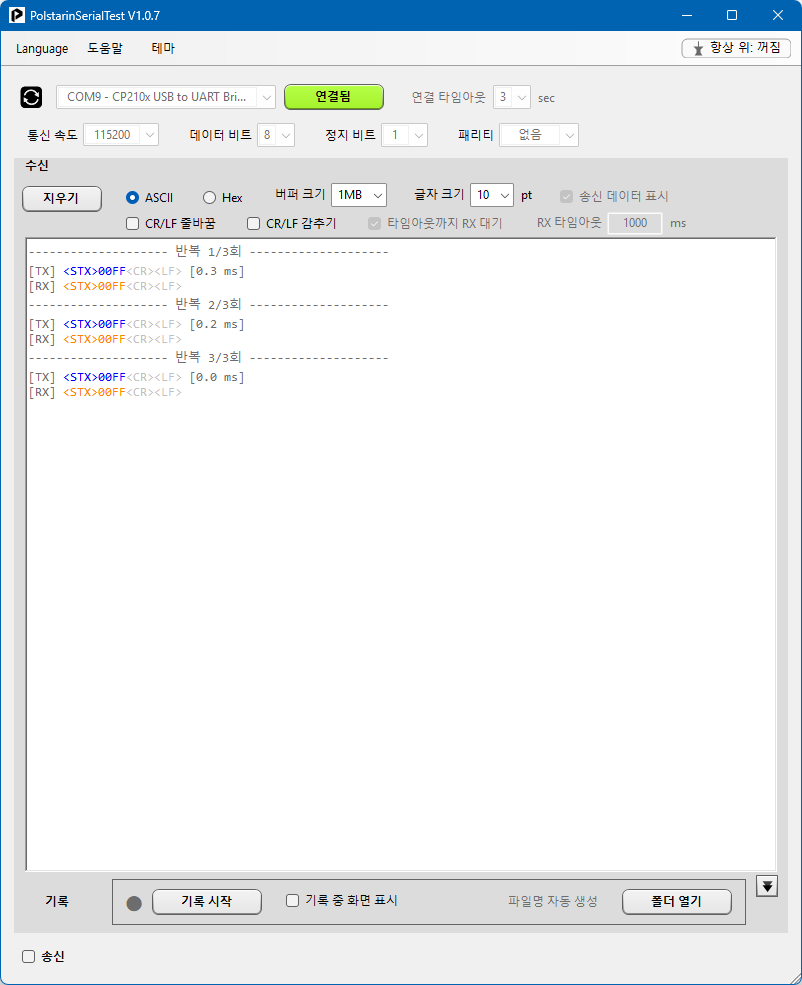Click the 지우기 clear button
This screenshot has height=985, width=802.
pyautogui.click(x=62, y=199)
